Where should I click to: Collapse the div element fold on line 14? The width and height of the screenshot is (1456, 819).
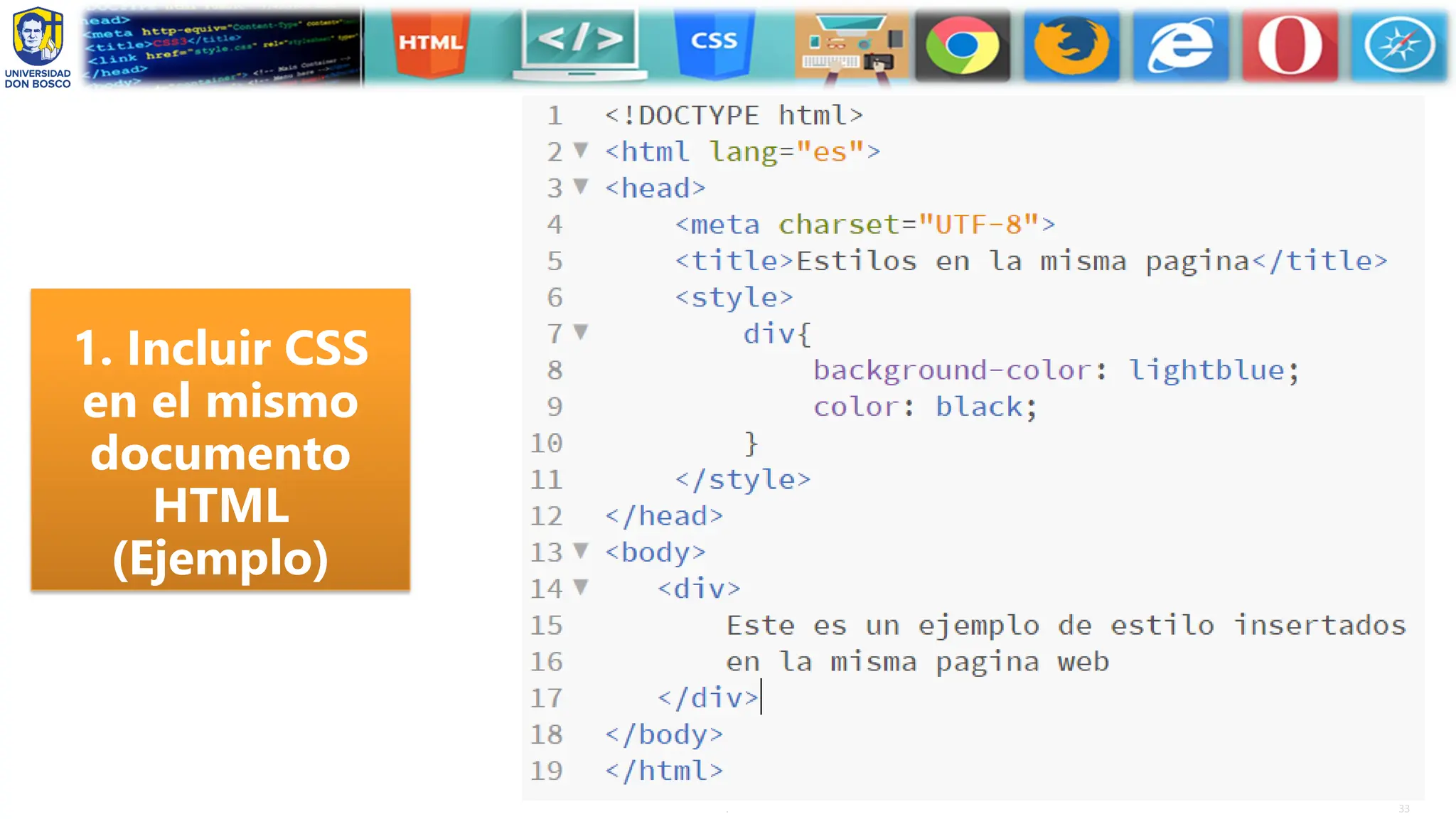(581, 587)
